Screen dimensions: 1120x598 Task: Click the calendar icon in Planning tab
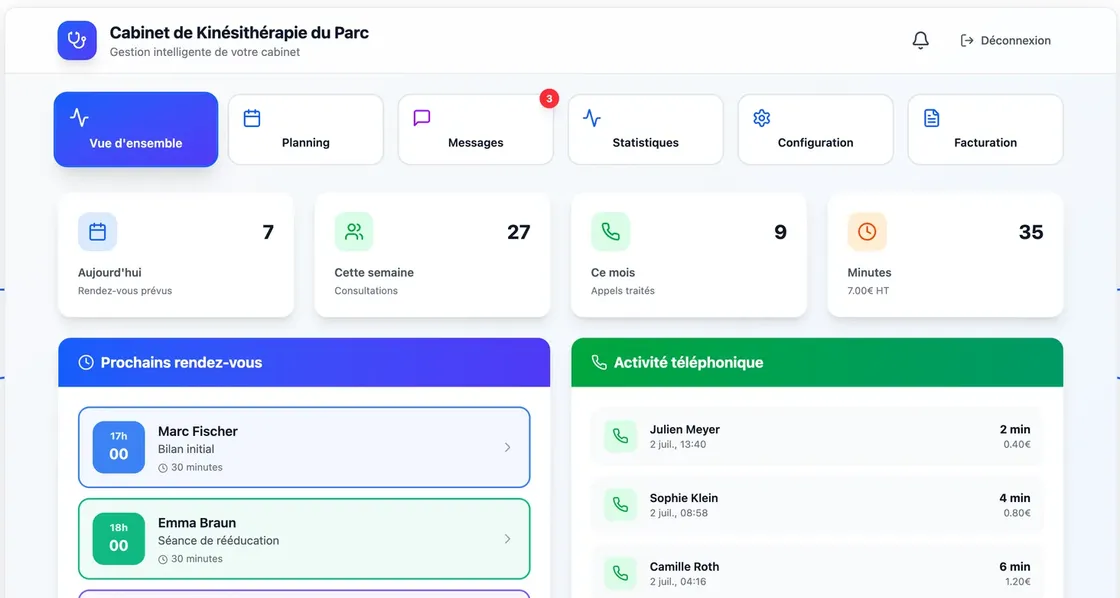(x=251, y=118)
